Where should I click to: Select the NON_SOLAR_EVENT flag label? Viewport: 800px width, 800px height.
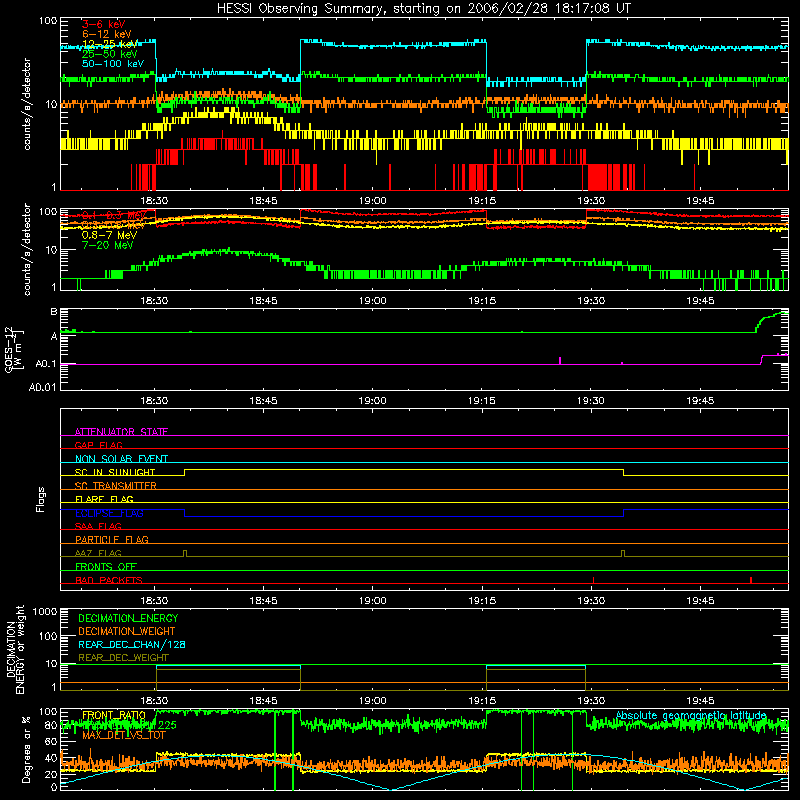121,459
